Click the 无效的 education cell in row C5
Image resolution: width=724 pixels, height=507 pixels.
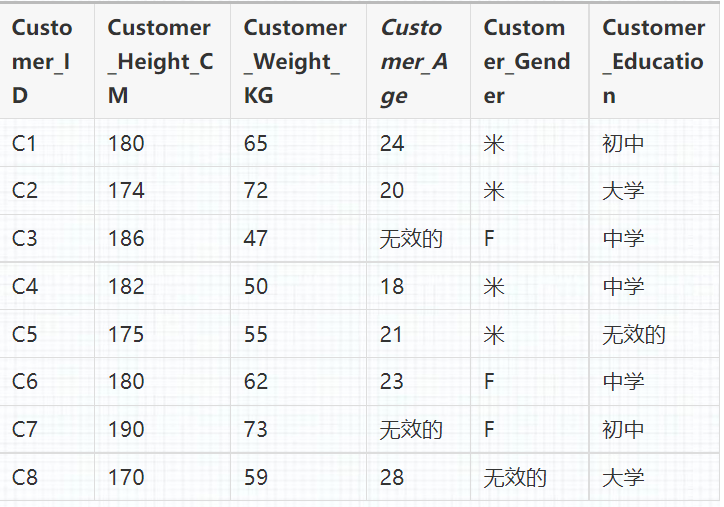tap(634, 335)
